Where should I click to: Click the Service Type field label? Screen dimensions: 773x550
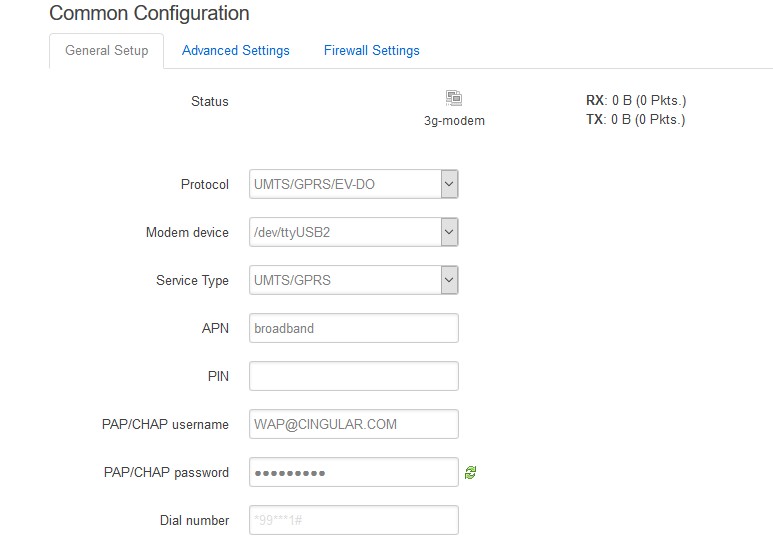[192, 281]
